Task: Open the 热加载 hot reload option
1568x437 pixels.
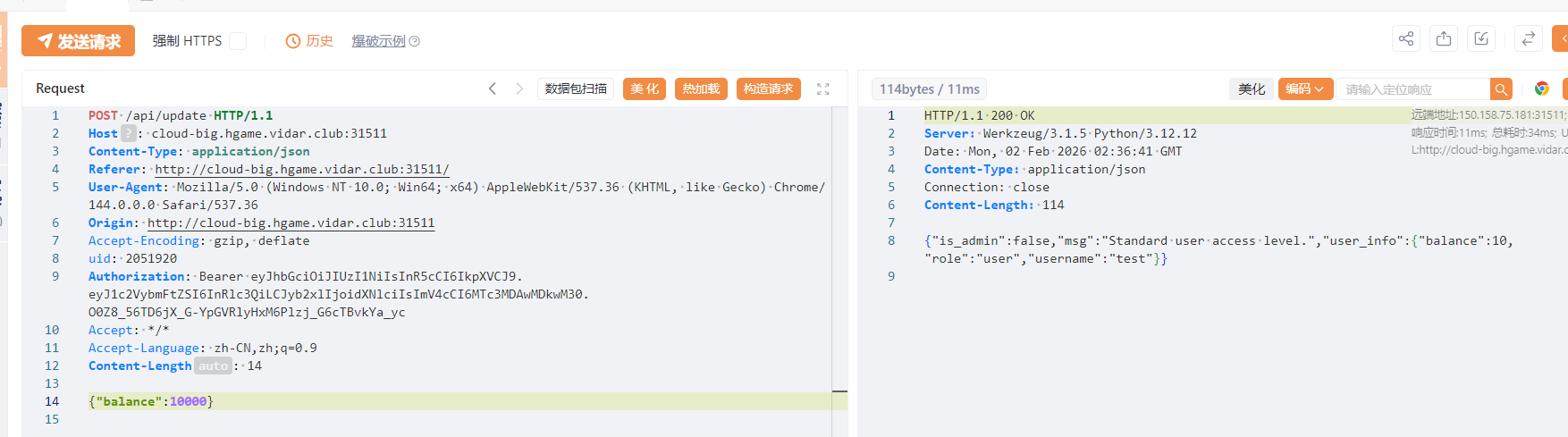Action: tap(701, 88)
